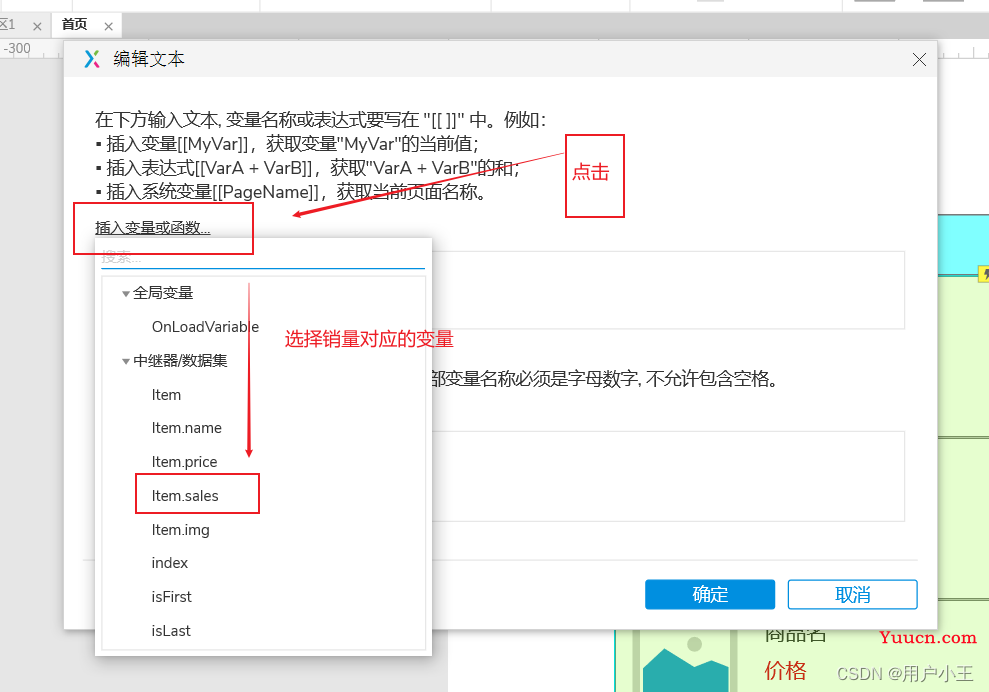Select the Item variable
The image size is (989, 692).
(166, 395)
